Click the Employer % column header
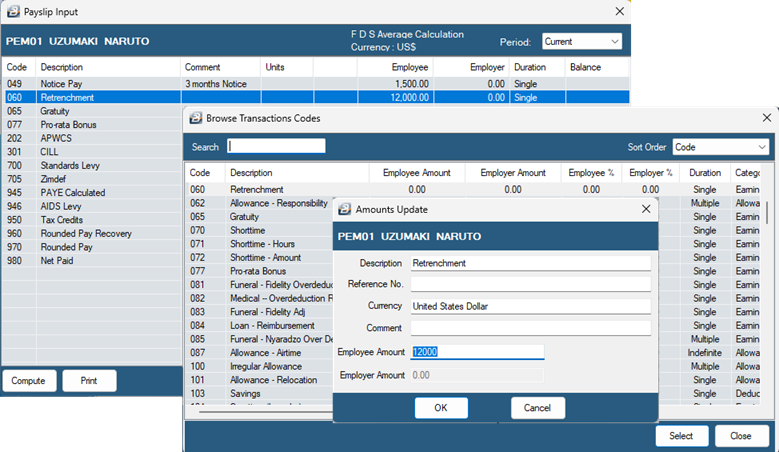 click(x=651, y=173)
